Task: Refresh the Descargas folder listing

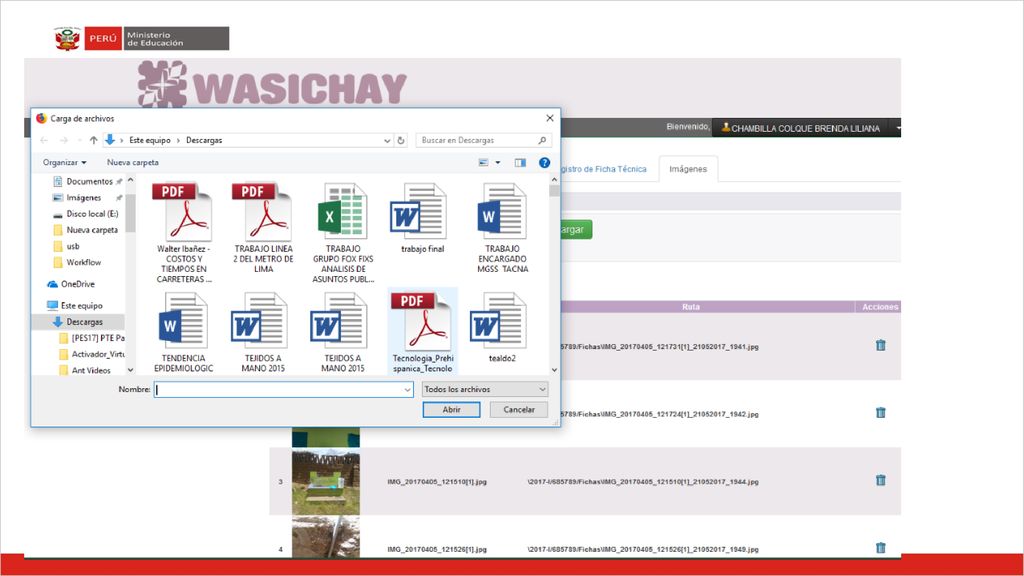Action: pos(401,140)
